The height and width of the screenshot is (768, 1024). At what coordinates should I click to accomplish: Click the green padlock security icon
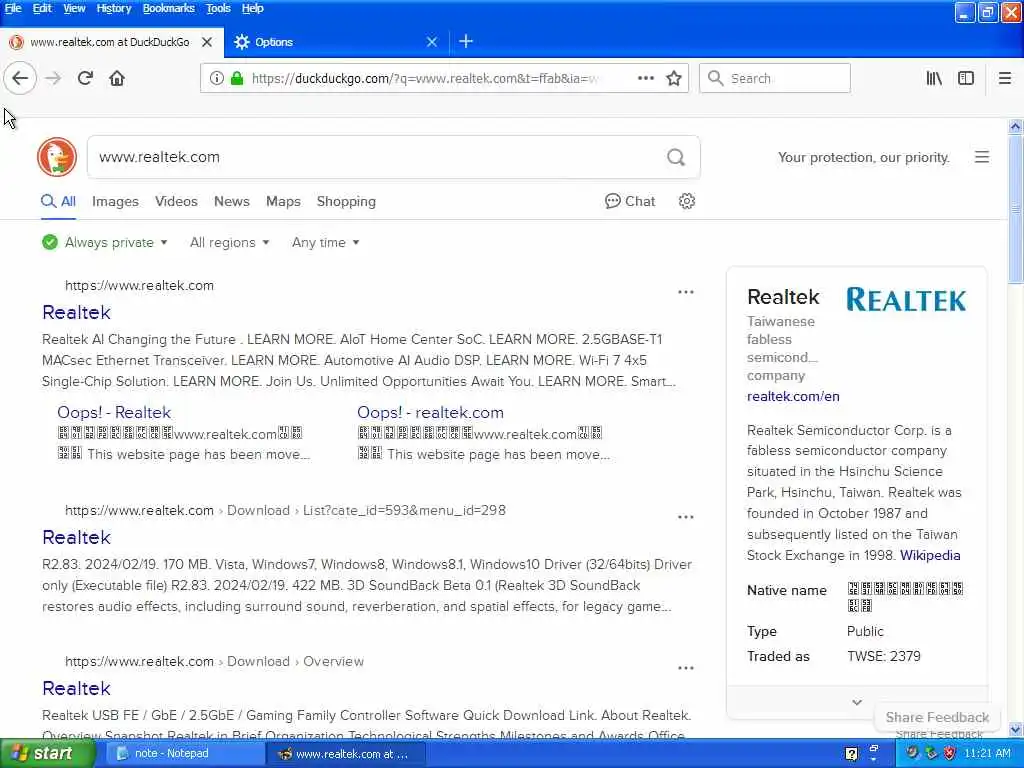pos(237,78)
